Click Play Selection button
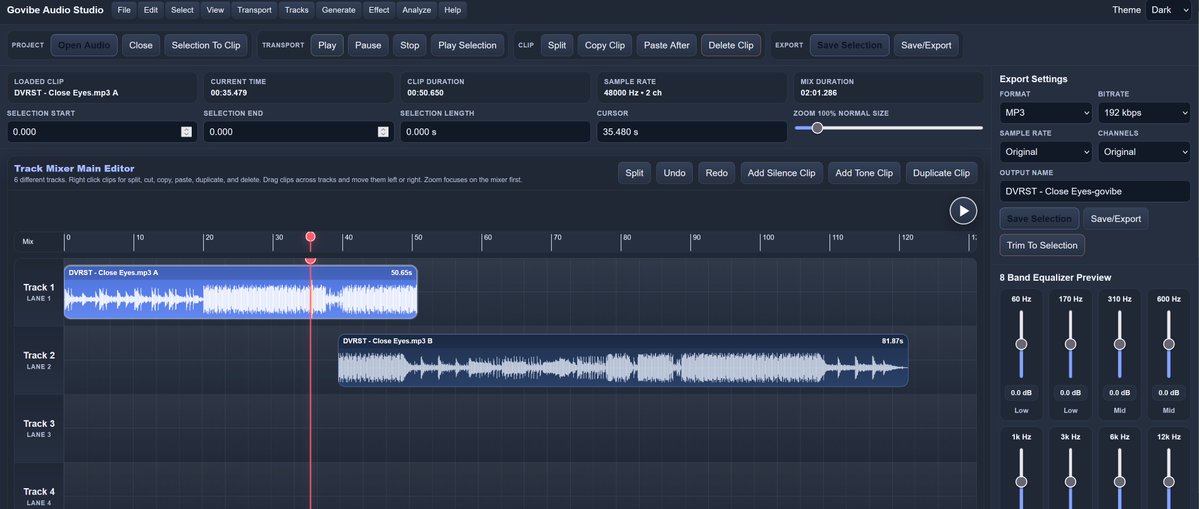 pyautogui.click(x=467, y=45)
